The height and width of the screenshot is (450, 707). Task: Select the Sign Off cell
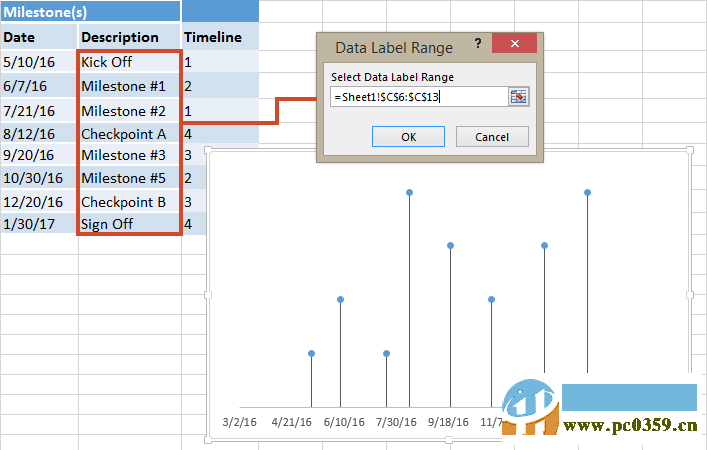pos(129,224)
